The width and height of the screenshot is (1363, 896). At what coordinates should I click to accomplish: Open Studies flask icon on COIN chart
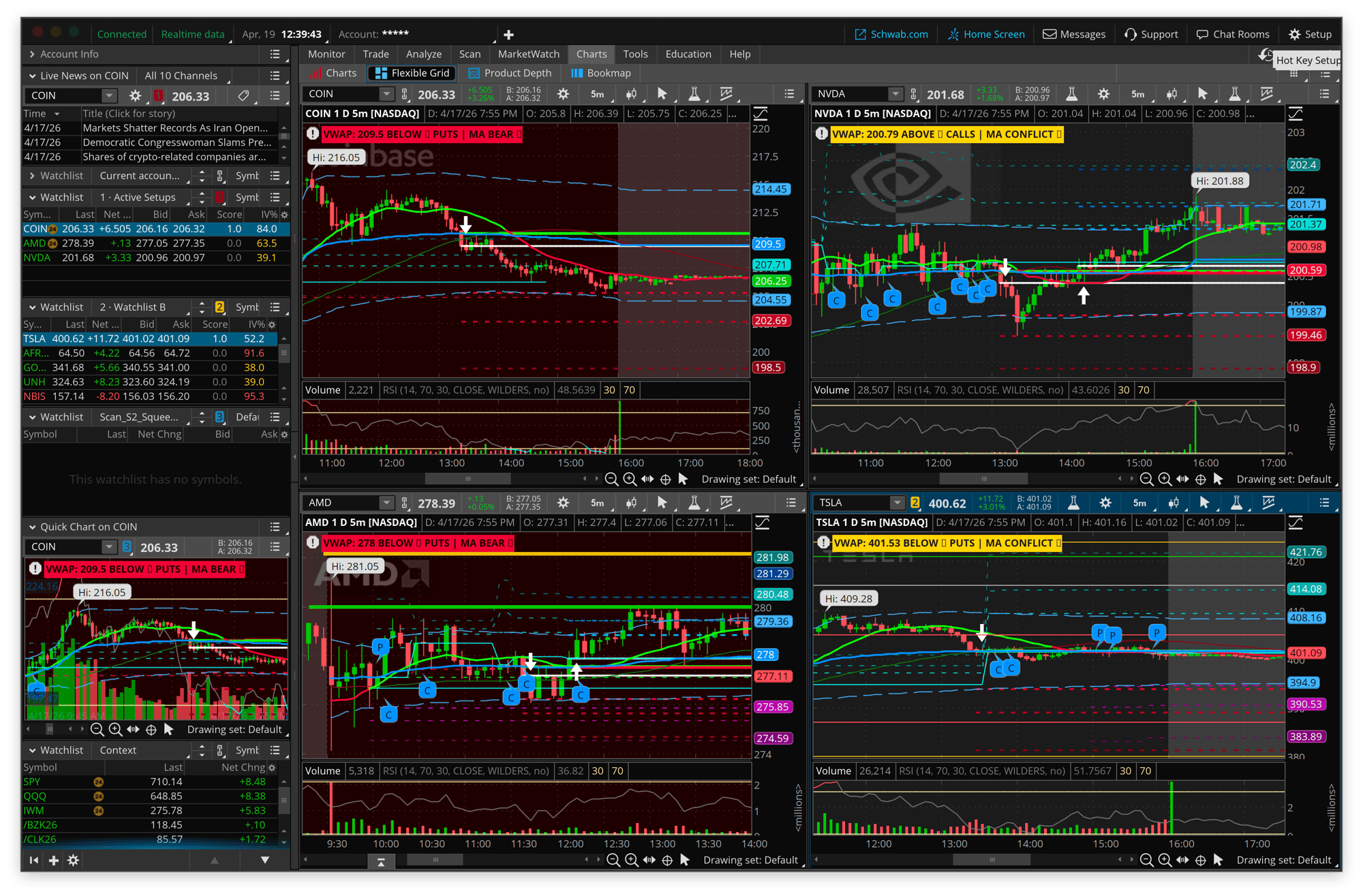(x=694, y=94)
